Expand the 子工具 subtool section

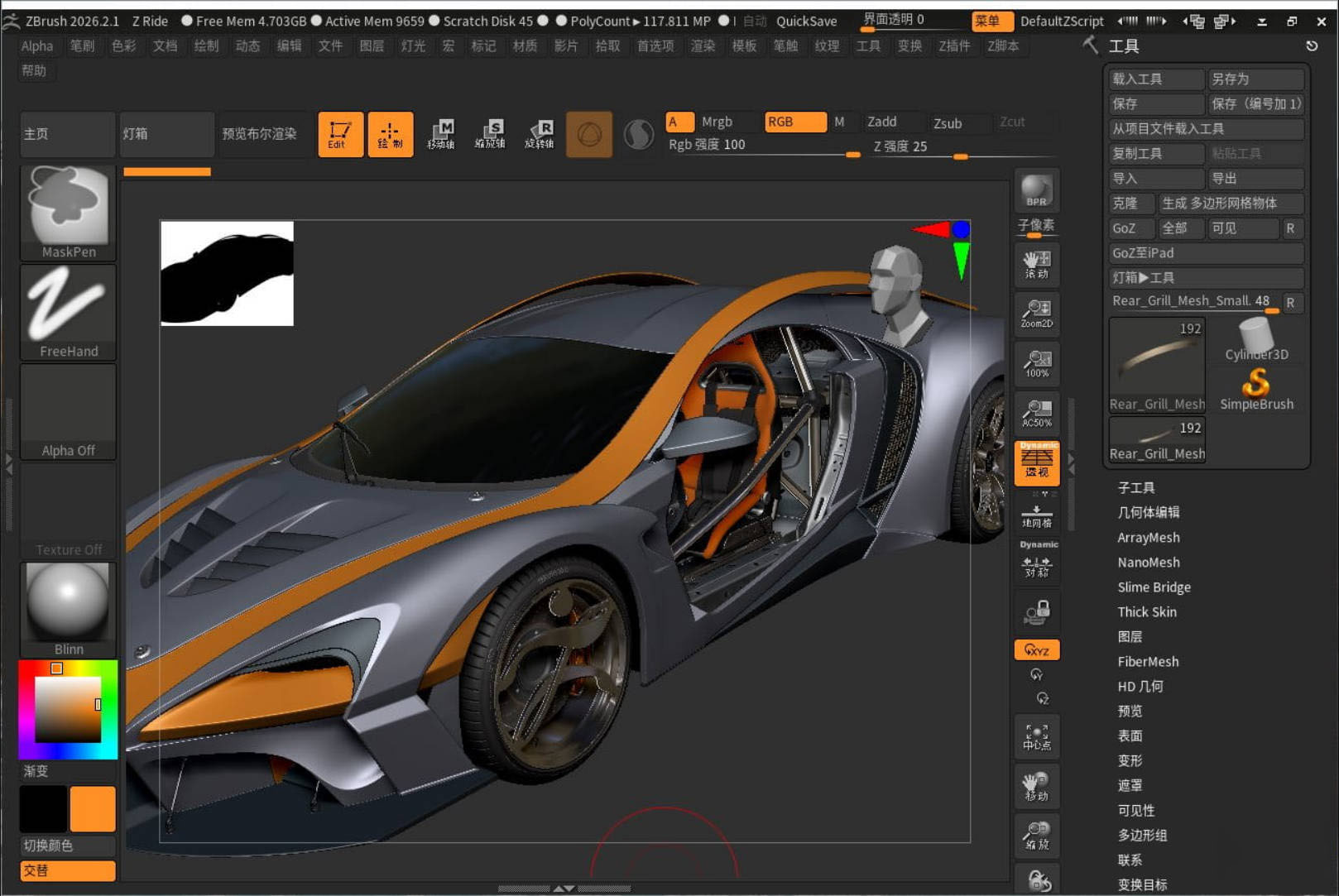[1135, 488]
